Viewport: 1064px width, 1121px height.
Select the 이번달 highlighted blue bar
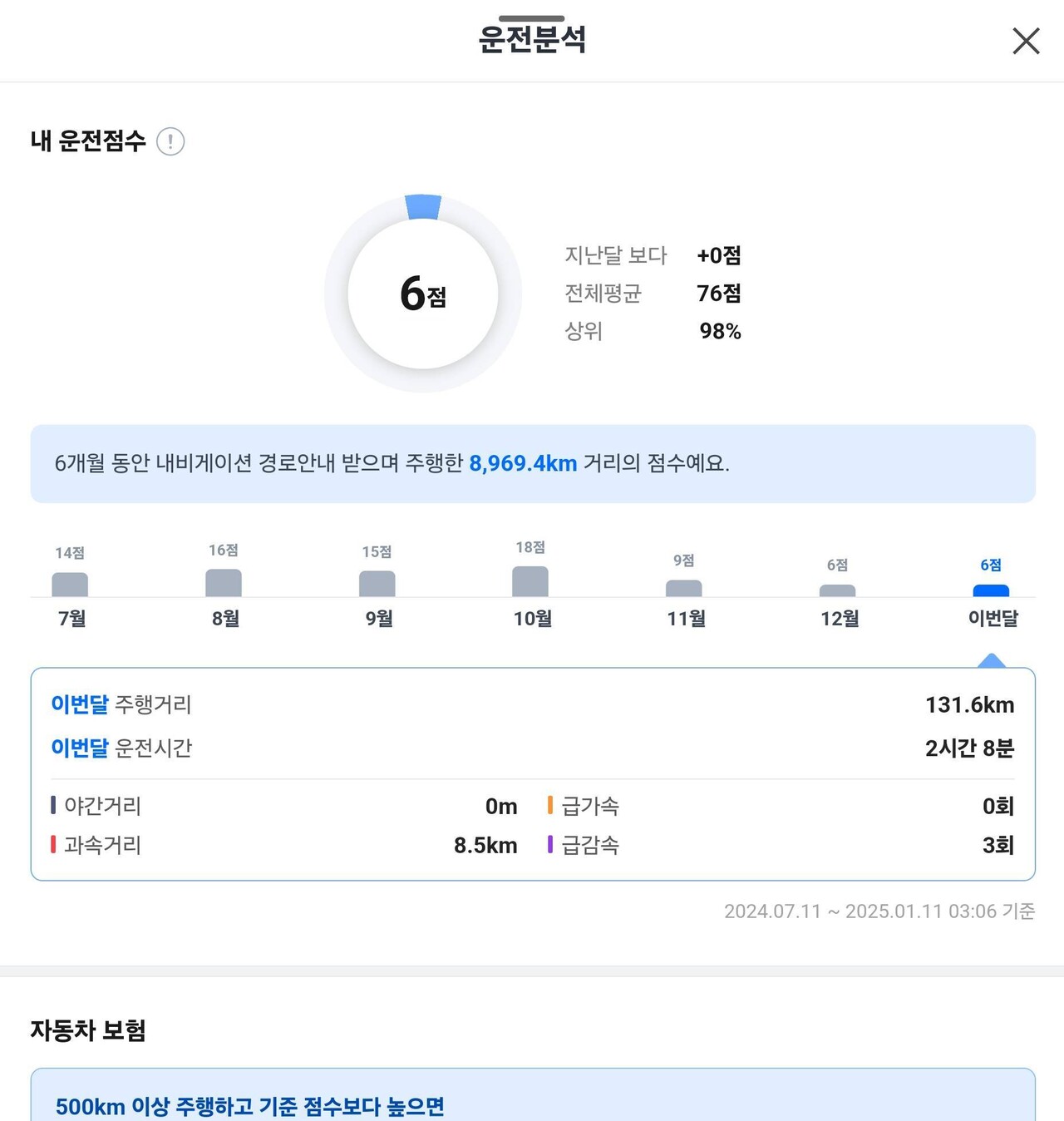coord(992,589)
